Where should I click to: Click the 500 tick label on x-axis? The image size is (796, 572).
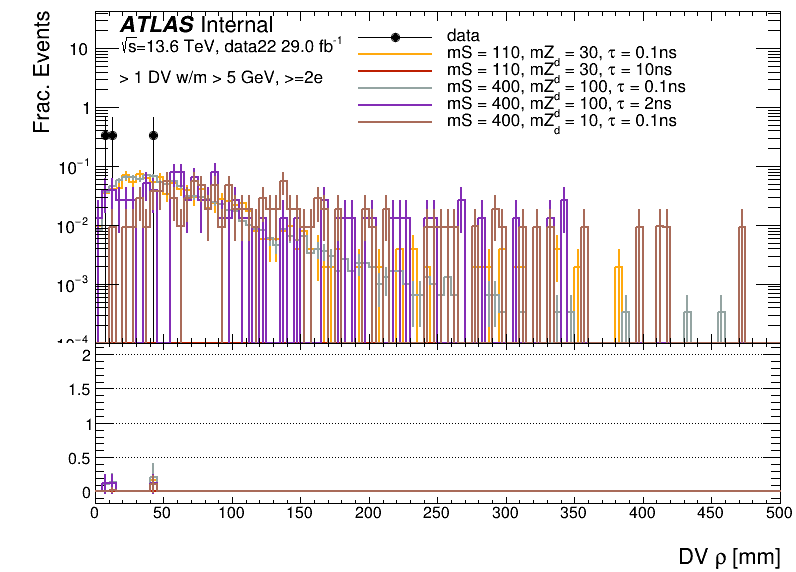click(778, 512)
